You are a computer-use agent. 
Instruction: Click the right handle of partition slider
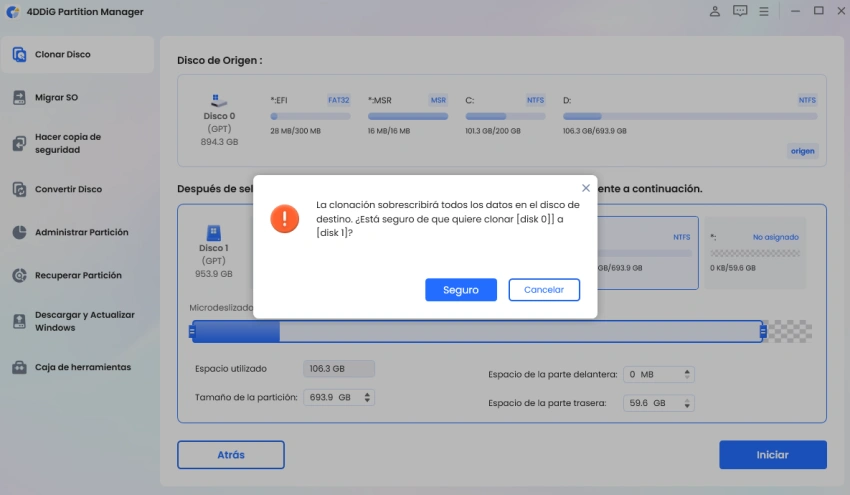point(763,331)
